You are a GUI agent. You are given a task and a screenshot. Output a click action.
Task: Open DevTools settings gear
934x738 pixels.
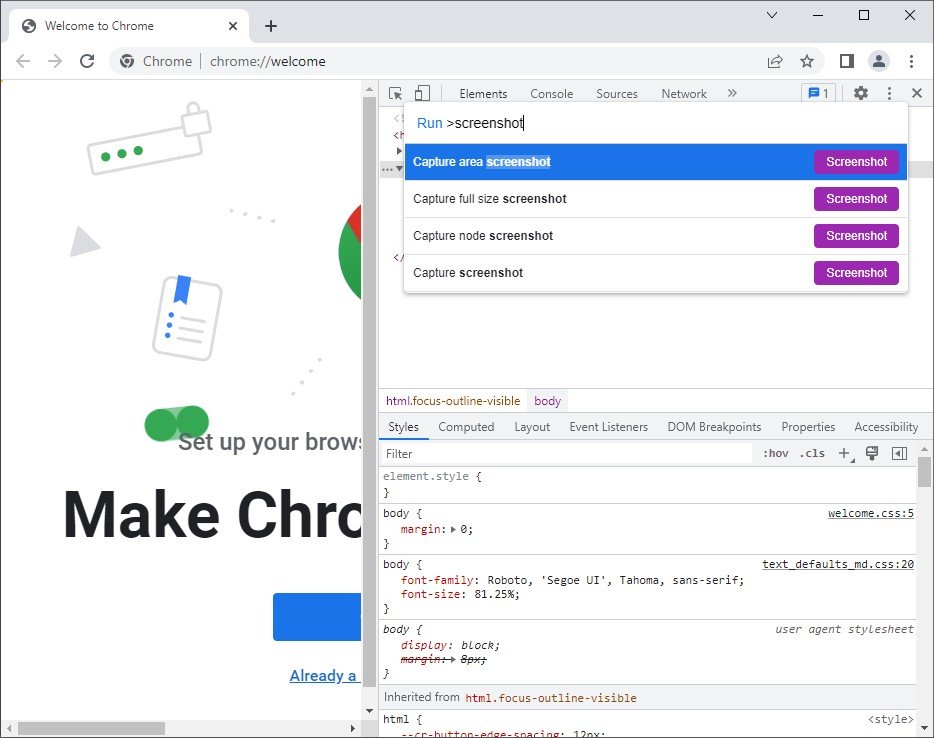[861, 93]
